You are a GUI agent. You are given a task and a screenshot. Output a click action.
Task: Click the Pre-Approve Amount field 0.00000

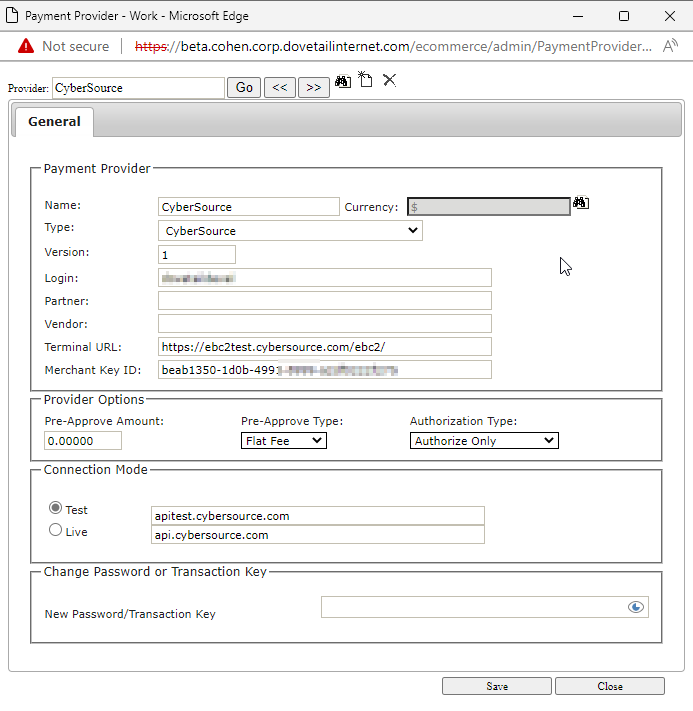click(83, 441)
